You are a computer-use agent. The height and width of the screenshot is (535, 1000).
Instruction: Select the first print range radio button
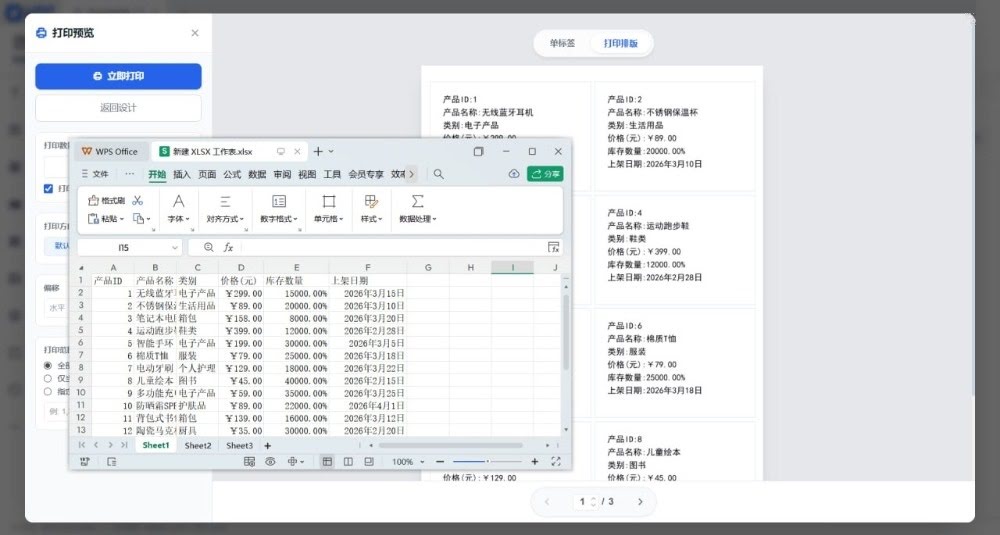[48, 365]
